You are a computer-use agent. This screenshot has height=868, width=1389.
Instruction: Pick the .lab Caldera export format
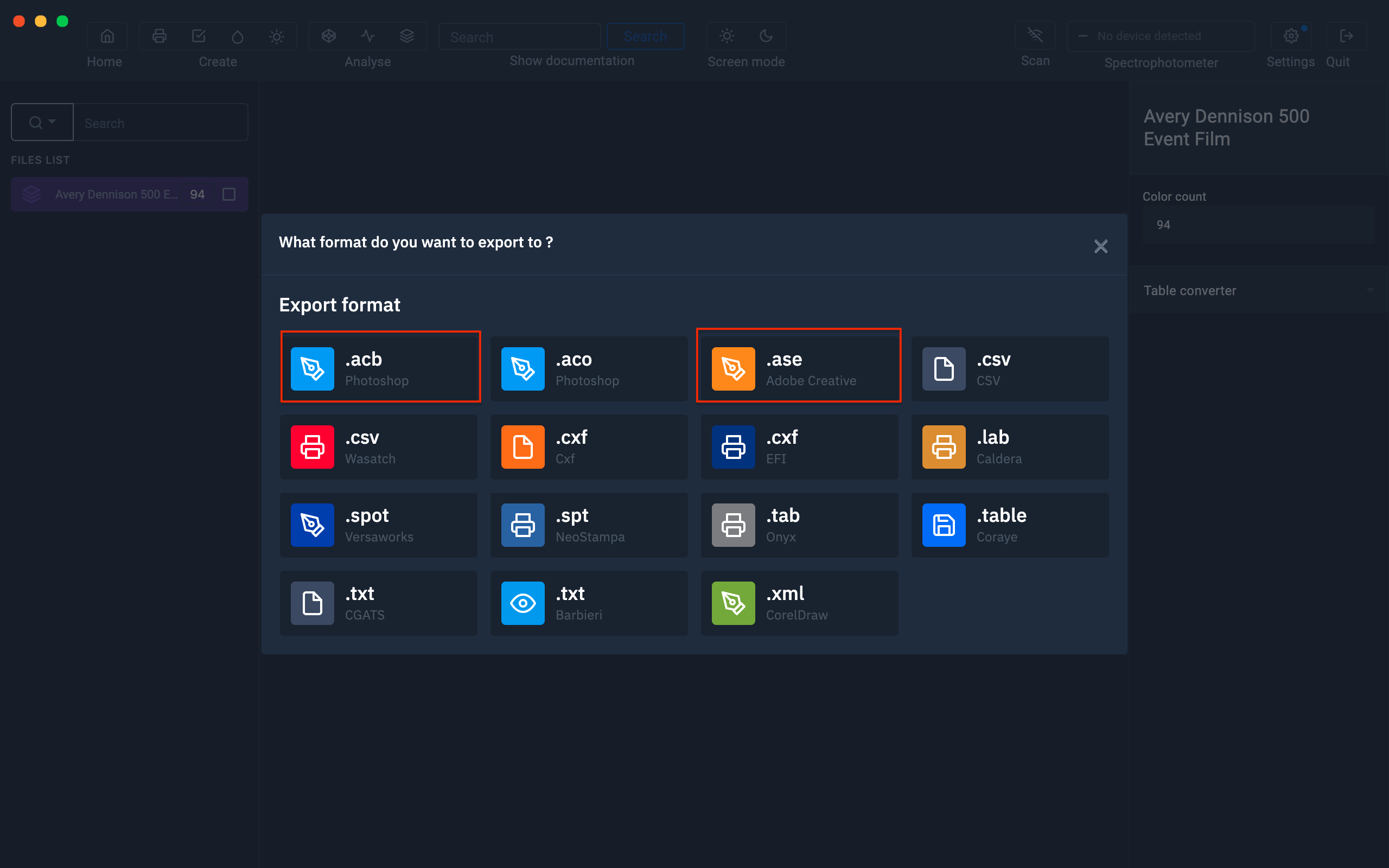point(1010,446)
